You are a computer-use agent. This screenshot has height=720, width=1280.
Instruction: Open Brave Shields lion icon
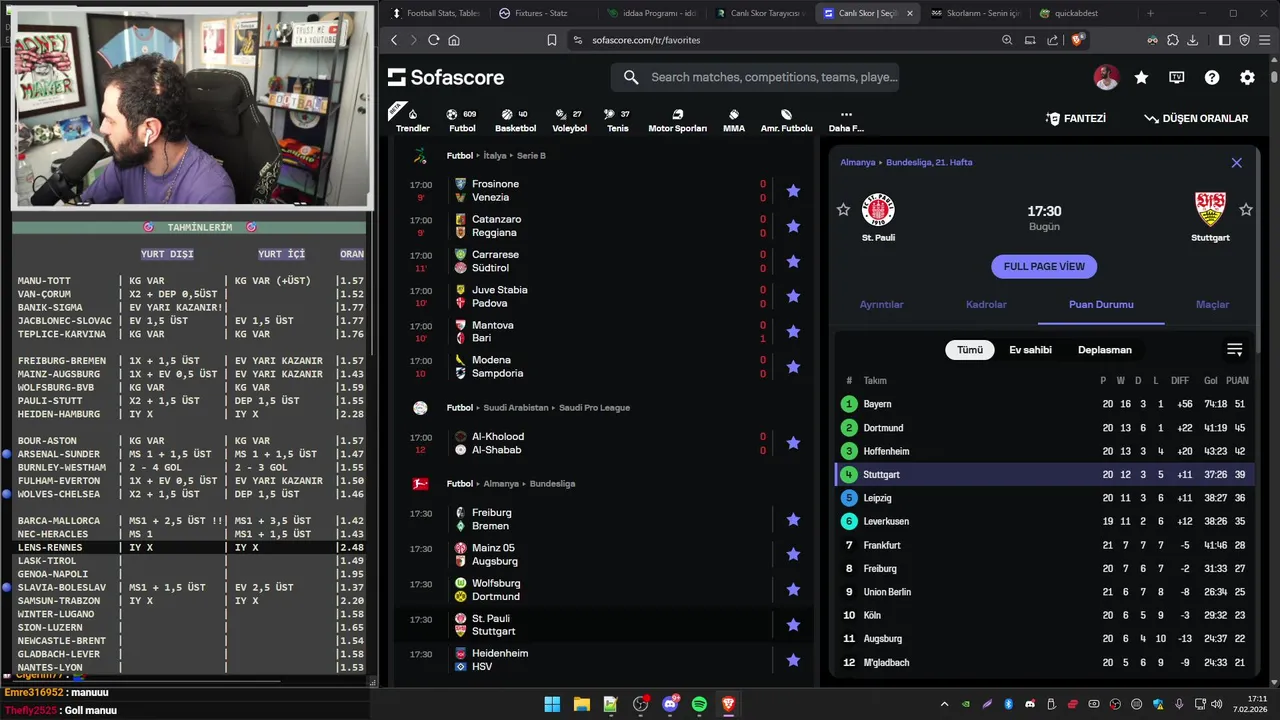click(1077, 40)
